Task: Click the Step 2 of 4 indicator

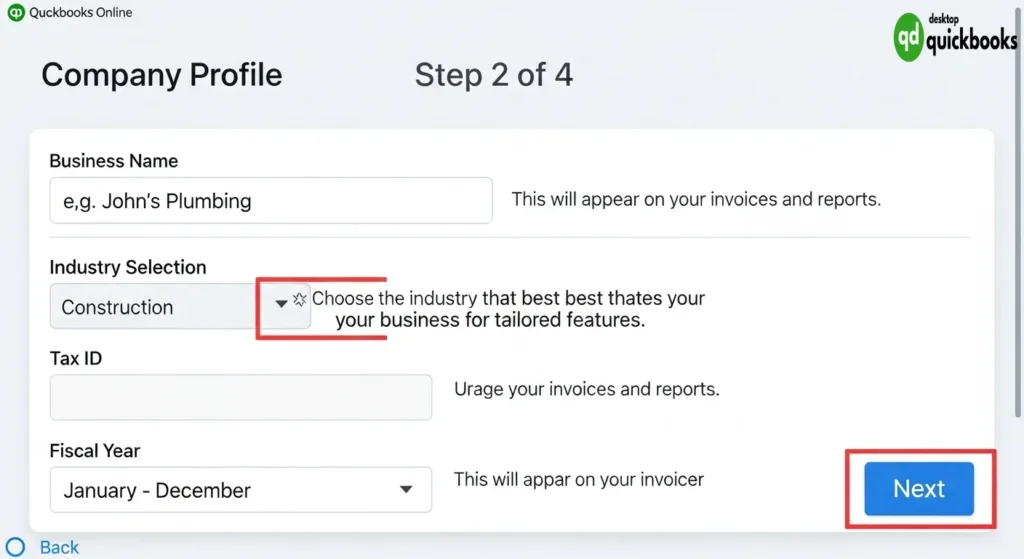Action: pos(493,75)
